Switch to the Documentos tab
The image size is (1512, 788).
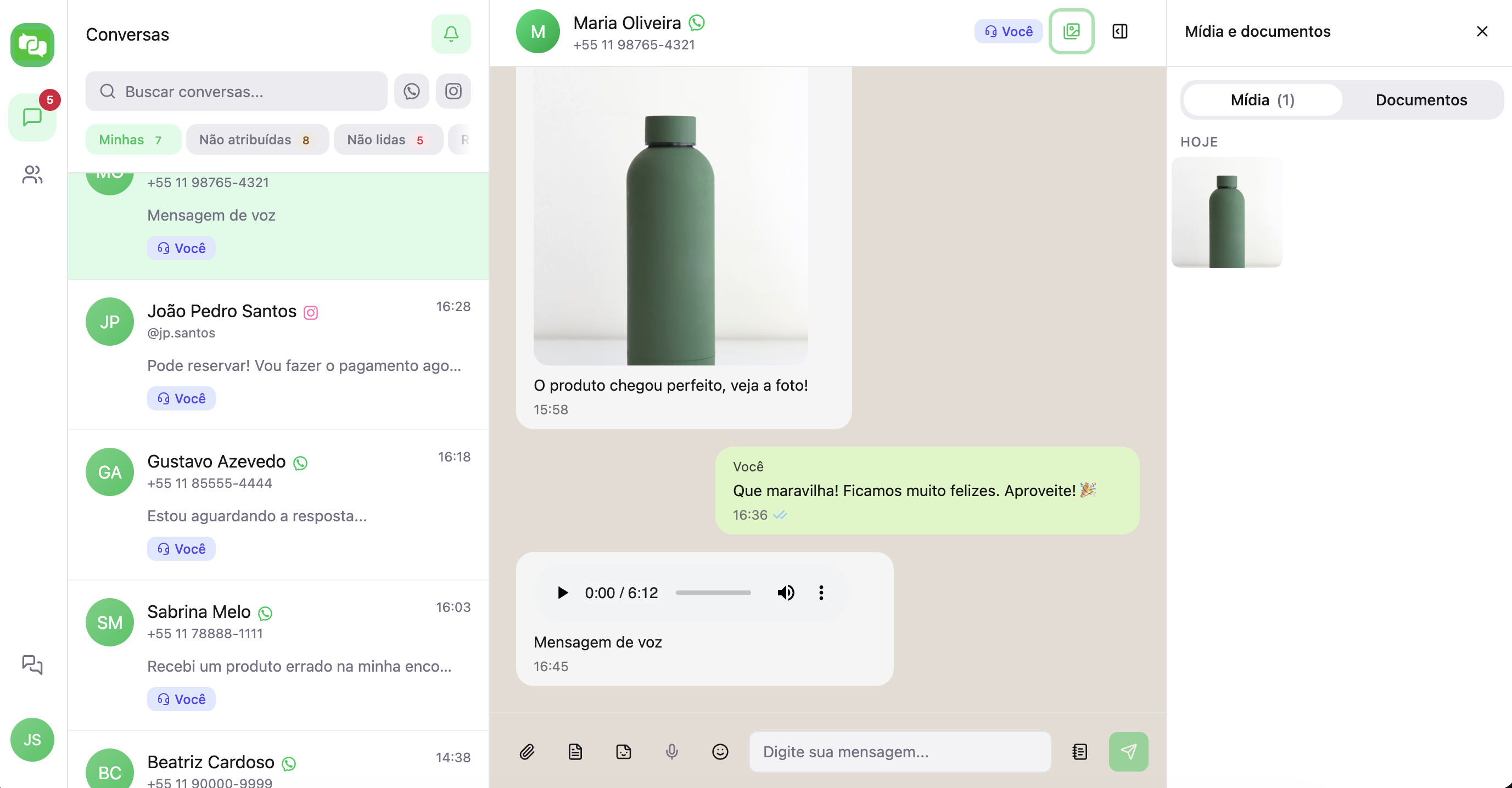tap(1421, 100)
